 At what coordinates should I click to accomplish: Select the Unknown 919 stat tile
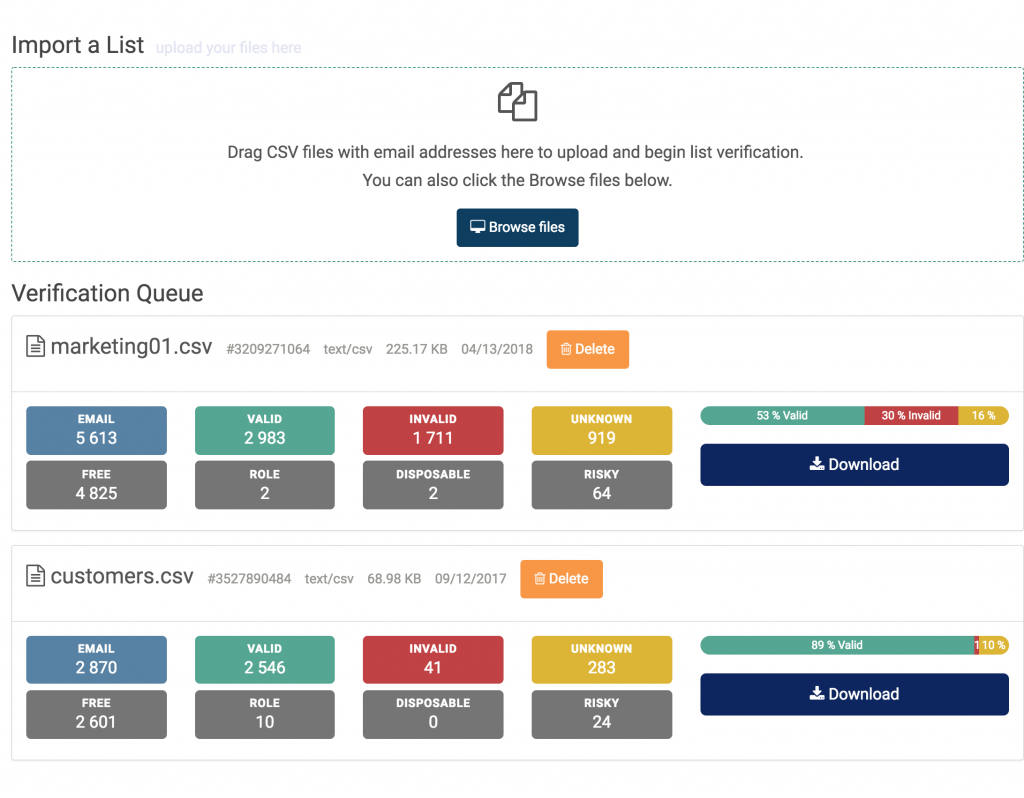click(x=601, y=430)
